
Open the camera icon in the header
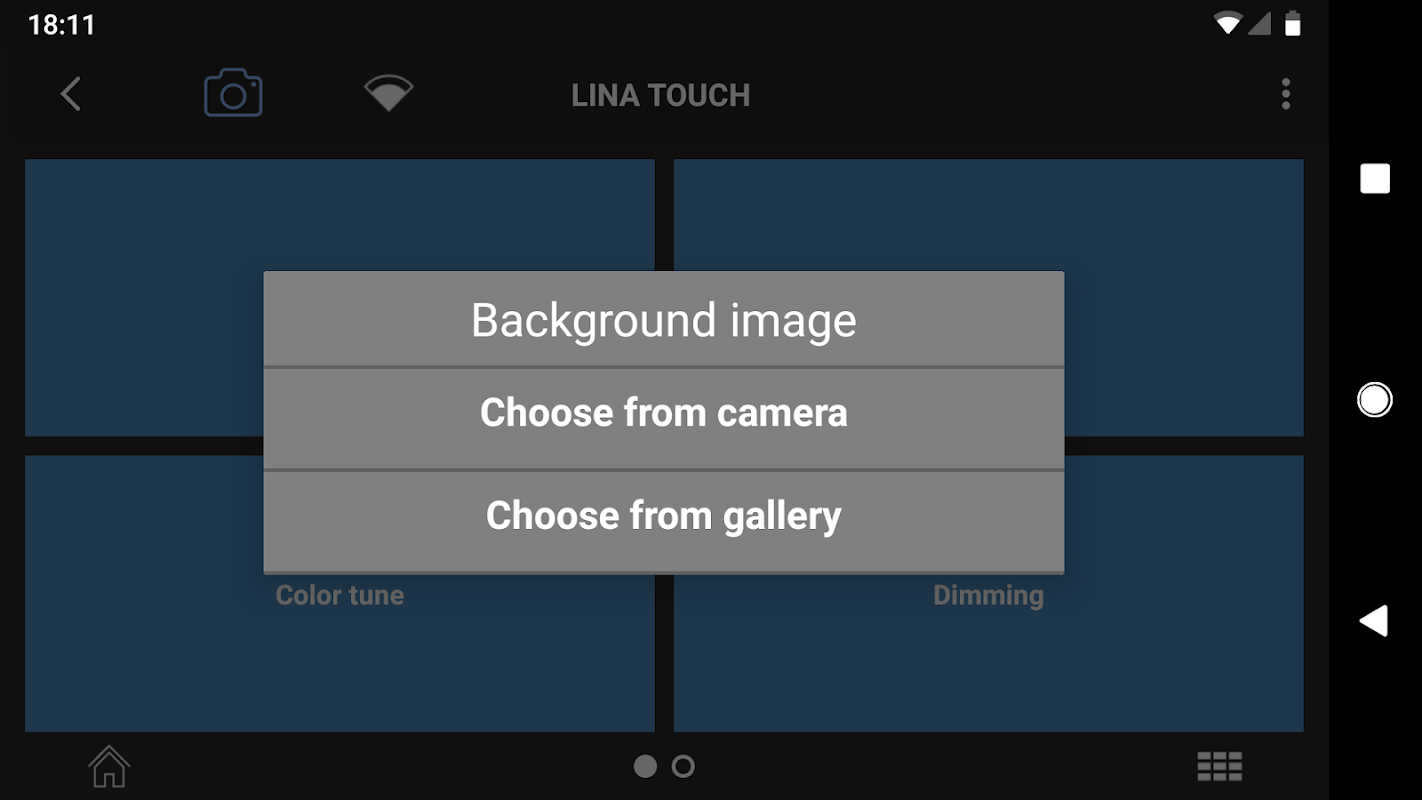coord(233,94)
